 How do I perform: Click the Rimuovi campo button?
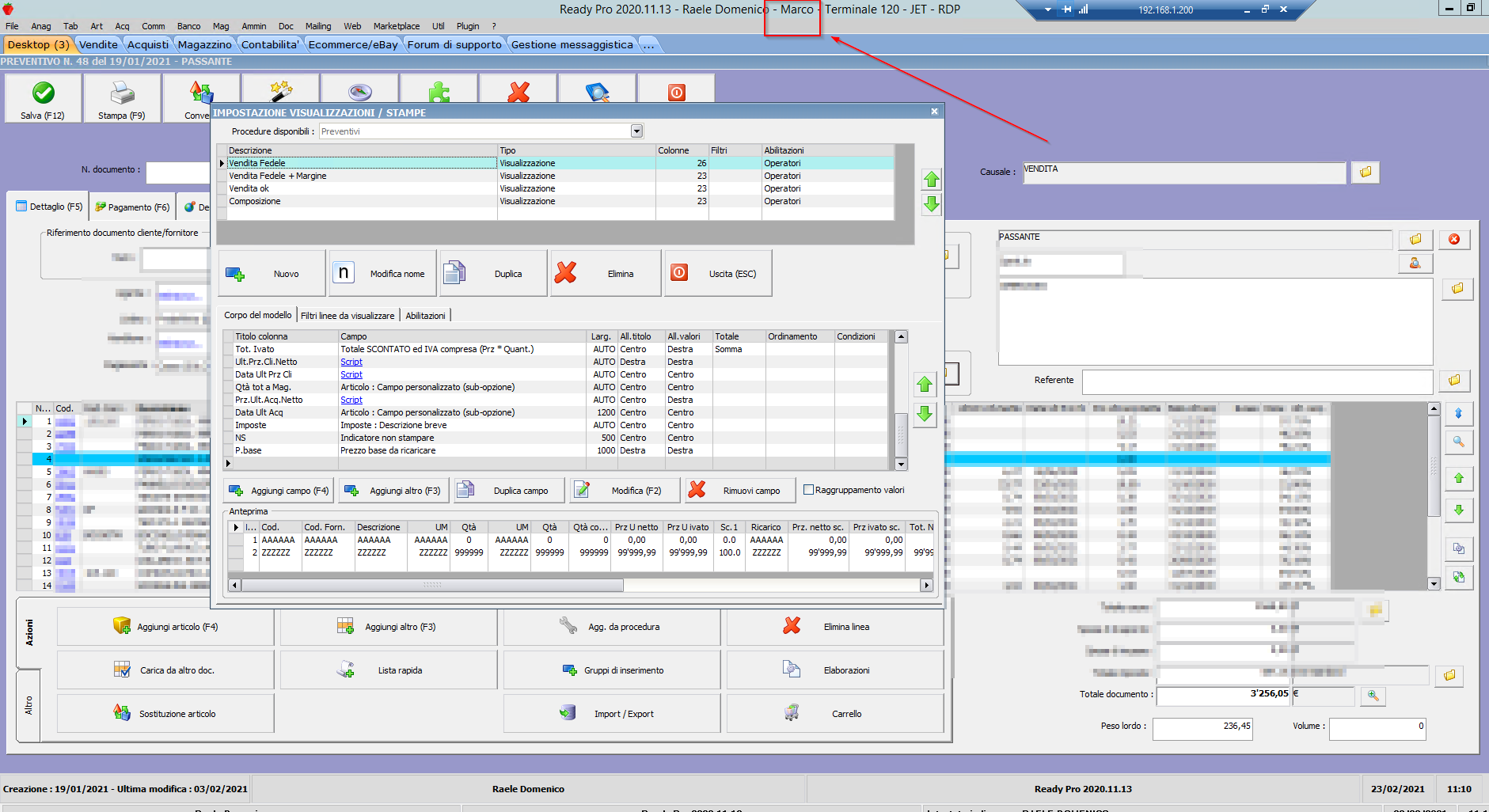coord(740,491)
